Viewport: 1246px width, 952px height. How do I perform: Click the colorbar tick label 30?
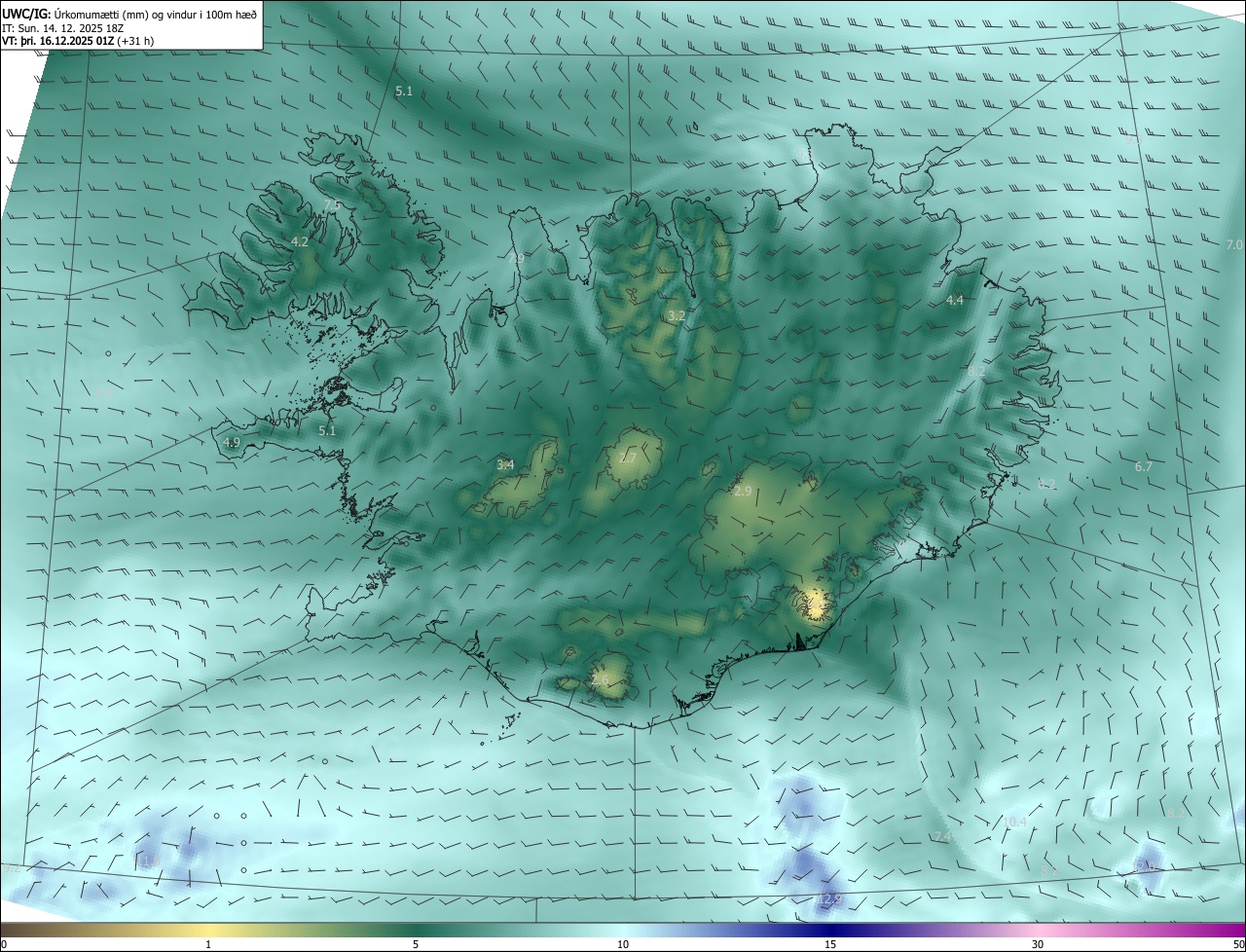(x=1038, y=944)
